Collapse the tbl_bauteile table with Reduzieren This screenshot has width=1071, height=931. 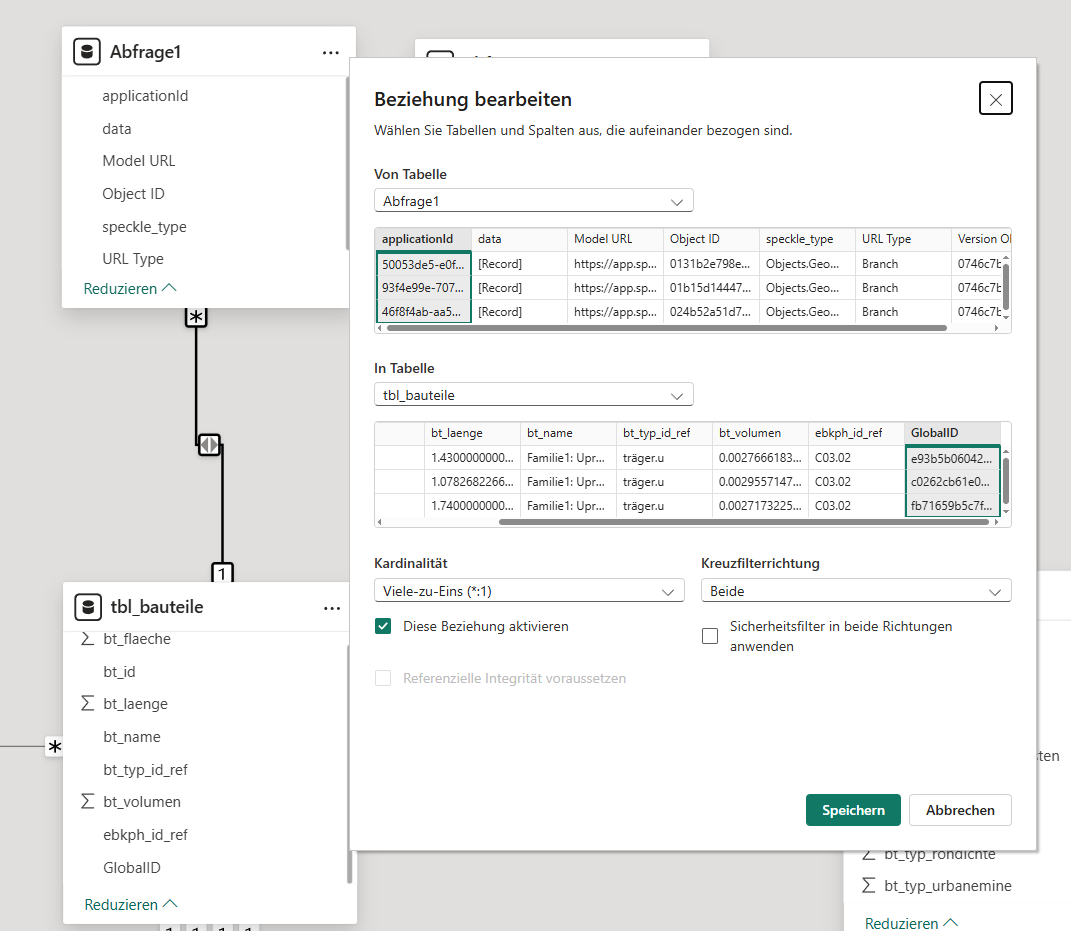(x=131, y=904)
